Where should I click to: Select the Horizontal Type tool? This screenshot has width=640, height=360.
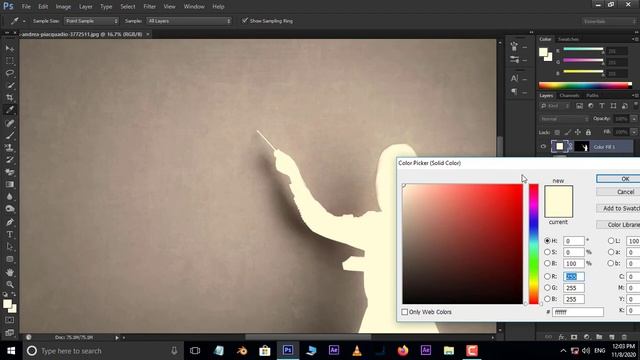pos(10,234)
